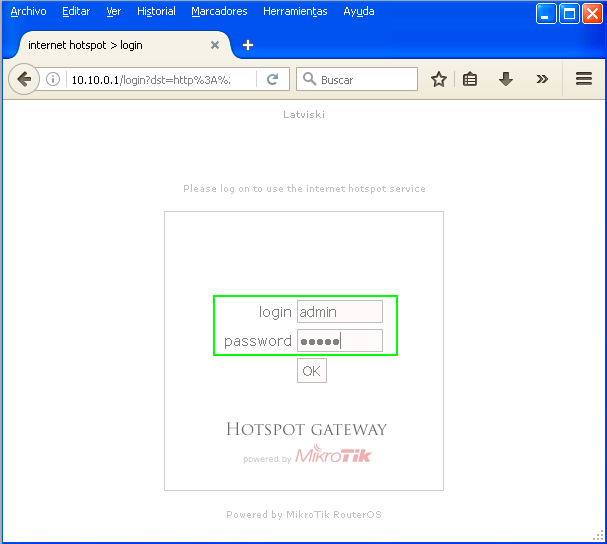The image size is (607, 544).
Task: Open the bookmarks list icon
Action: [x=470, y=79]
